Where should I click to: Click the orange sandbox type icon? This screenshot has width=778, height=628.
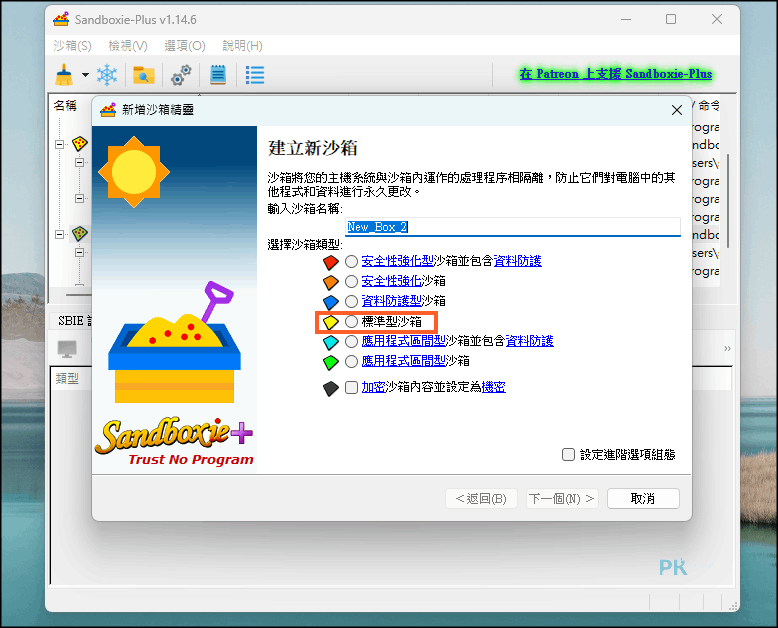click(x=330, y=282)
